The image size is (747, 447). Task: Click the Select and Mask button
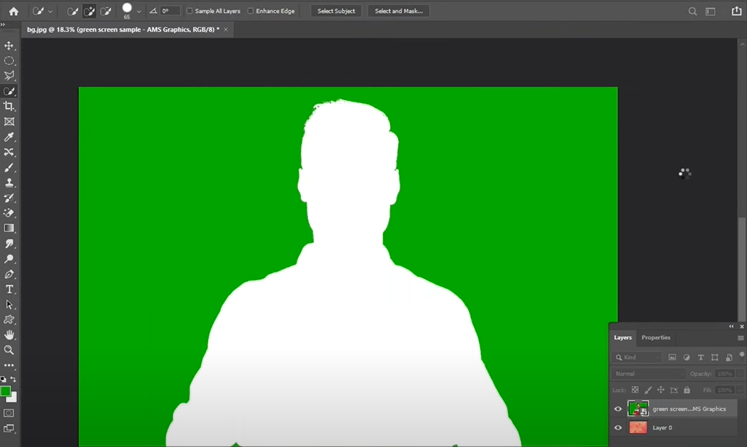398,11
